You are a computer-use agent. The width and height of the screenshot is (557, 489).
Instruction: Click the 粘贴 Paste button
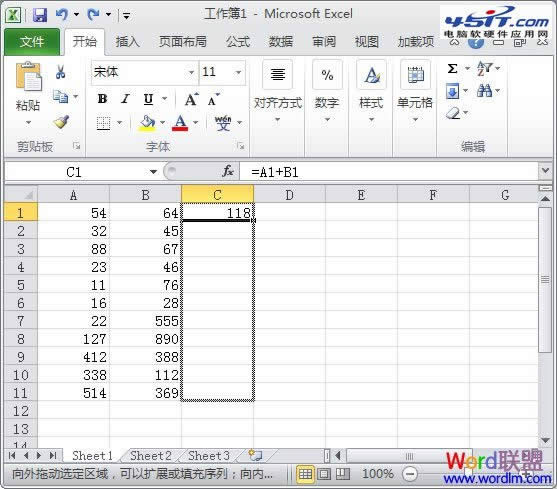[28, 93]
